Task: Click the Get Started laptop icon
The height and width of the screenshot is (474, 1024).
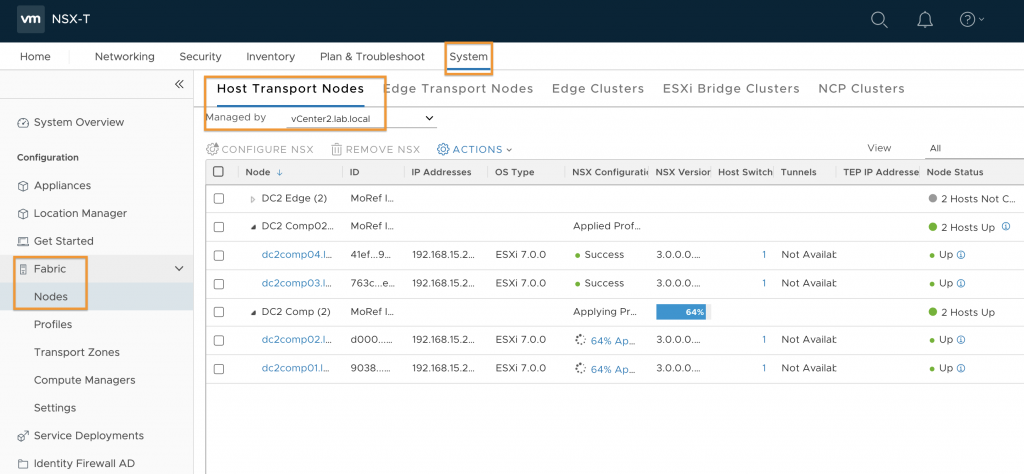Action: coord(23,242)
